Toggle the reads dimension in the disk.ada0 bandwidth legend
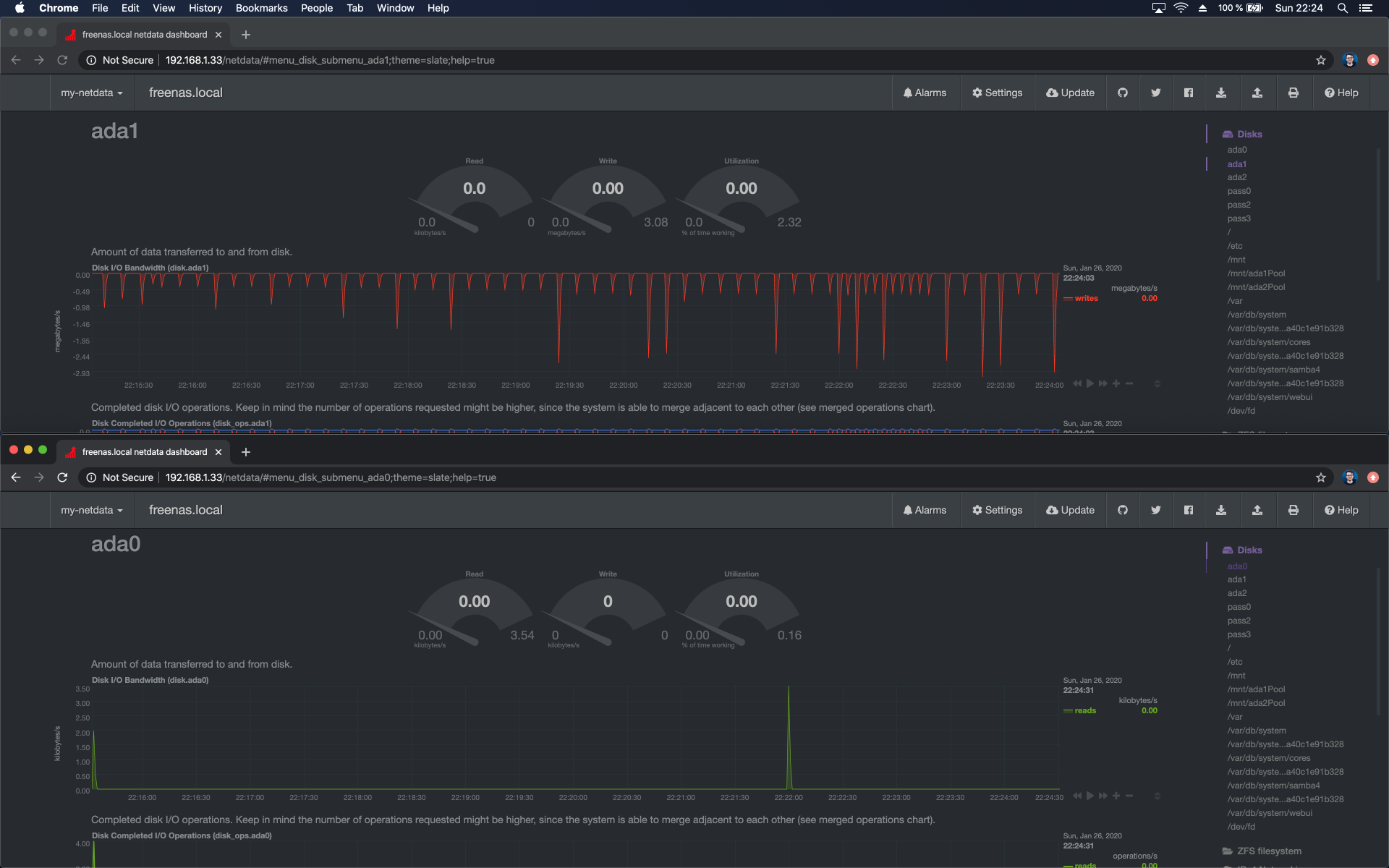The width and height of the screenshot is (1389, 868). (x=1084, y=710)
